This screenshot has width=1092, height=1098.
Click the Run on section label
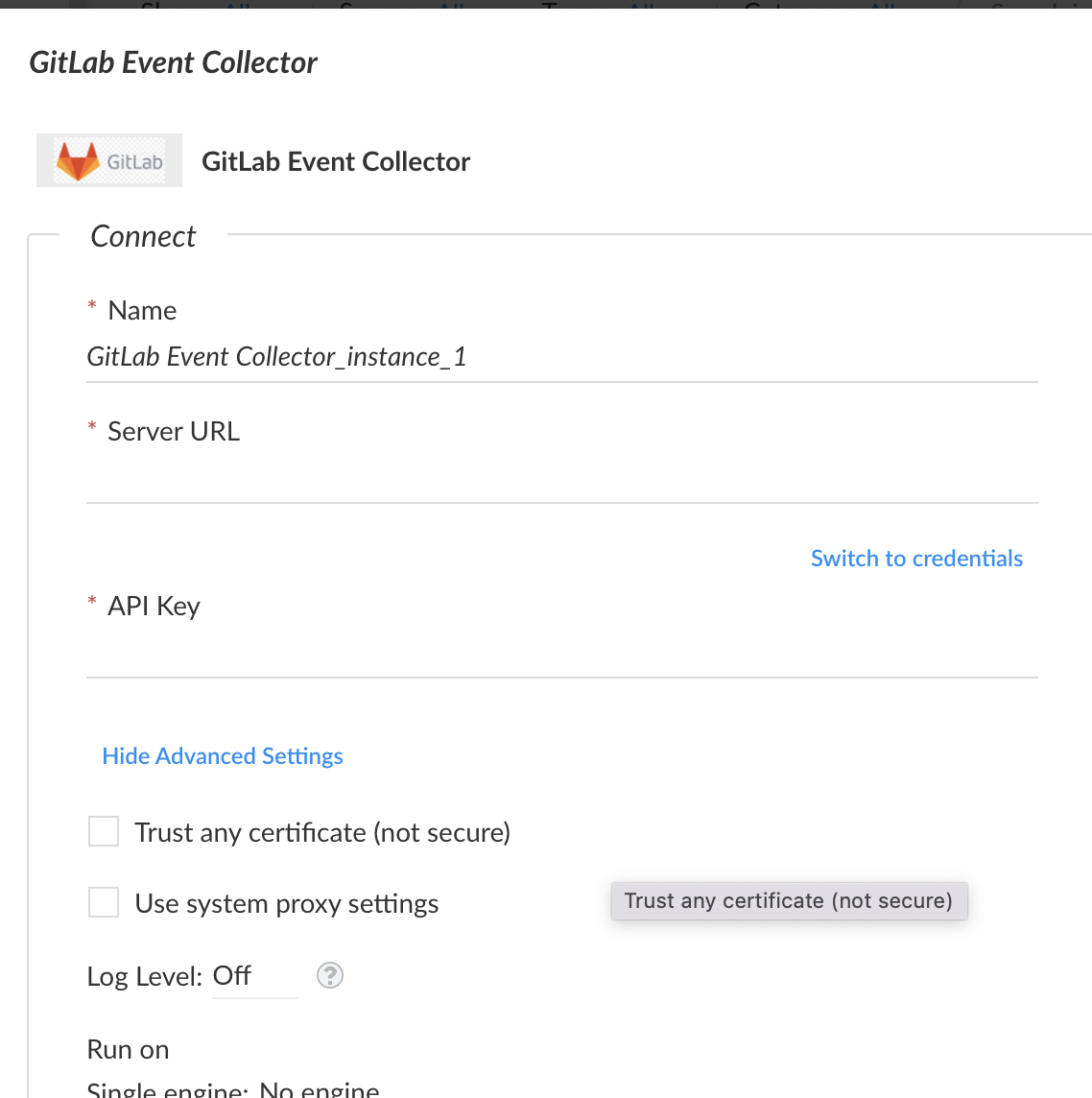(x=128, y=1049)
